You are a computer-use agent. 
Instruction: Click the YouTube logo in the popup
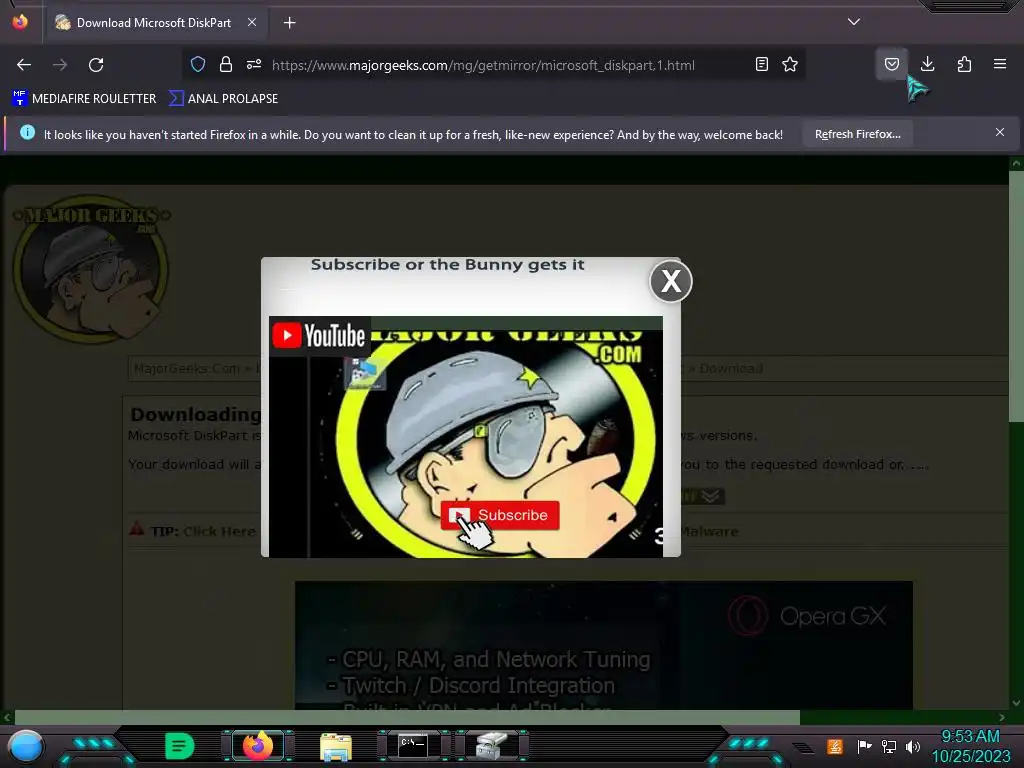pyautogui.click(x=319, y=336)
